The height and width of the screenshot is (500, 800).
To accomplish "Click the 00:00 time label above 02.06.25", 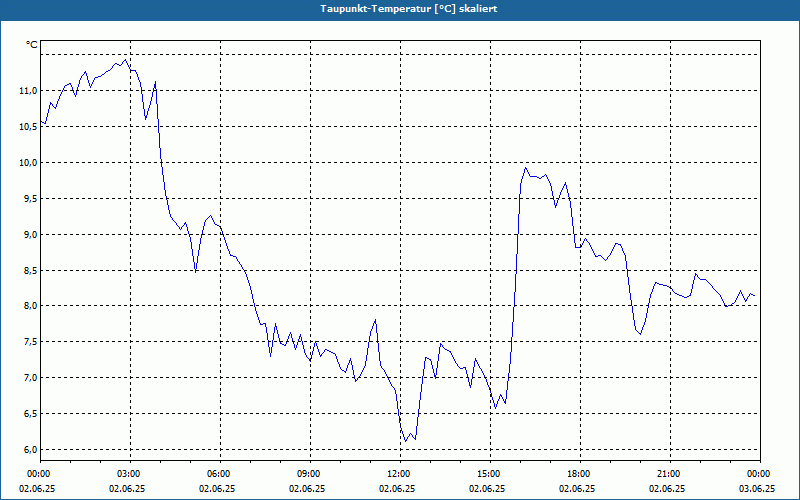I will [38, 474].
